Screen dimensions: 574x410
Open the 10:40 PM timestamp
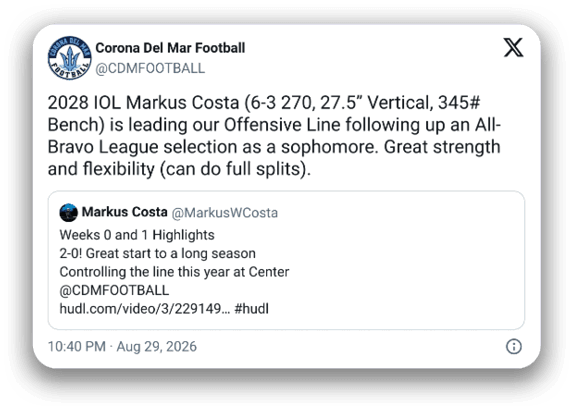click(77, 346)
